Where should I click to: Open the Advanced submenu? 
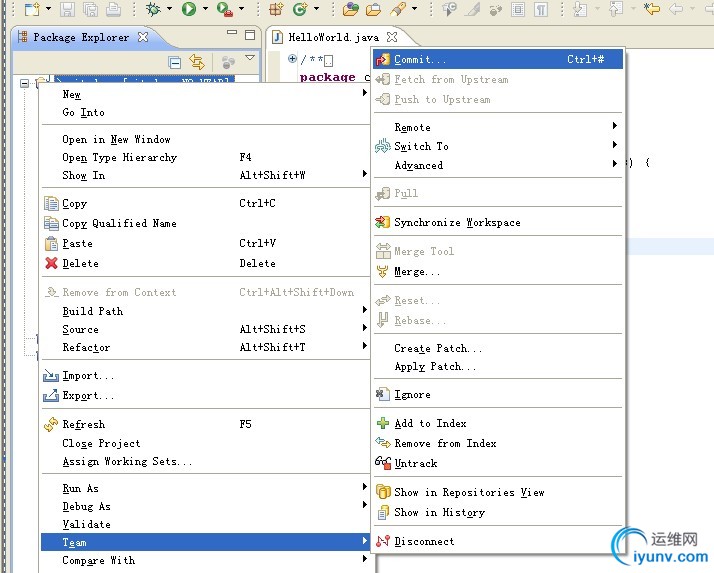click(x=498, y=165)
